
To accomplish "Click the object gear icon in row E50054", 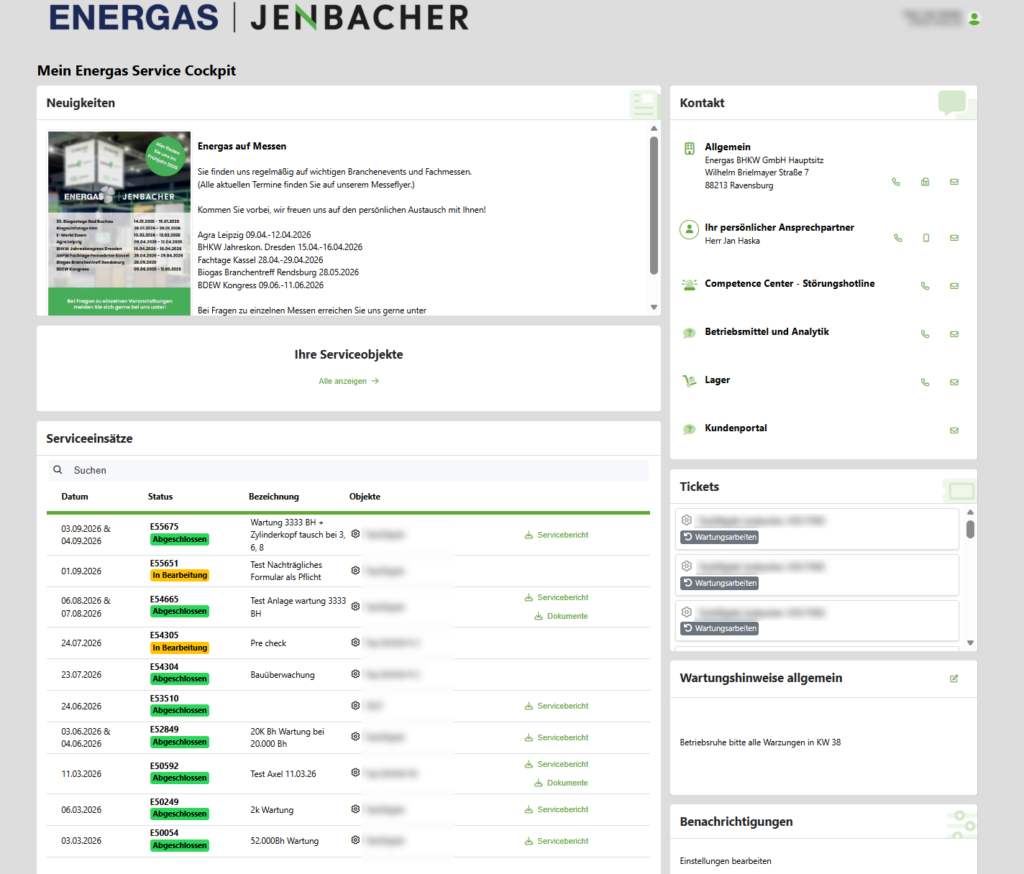I will pos(355,840).
